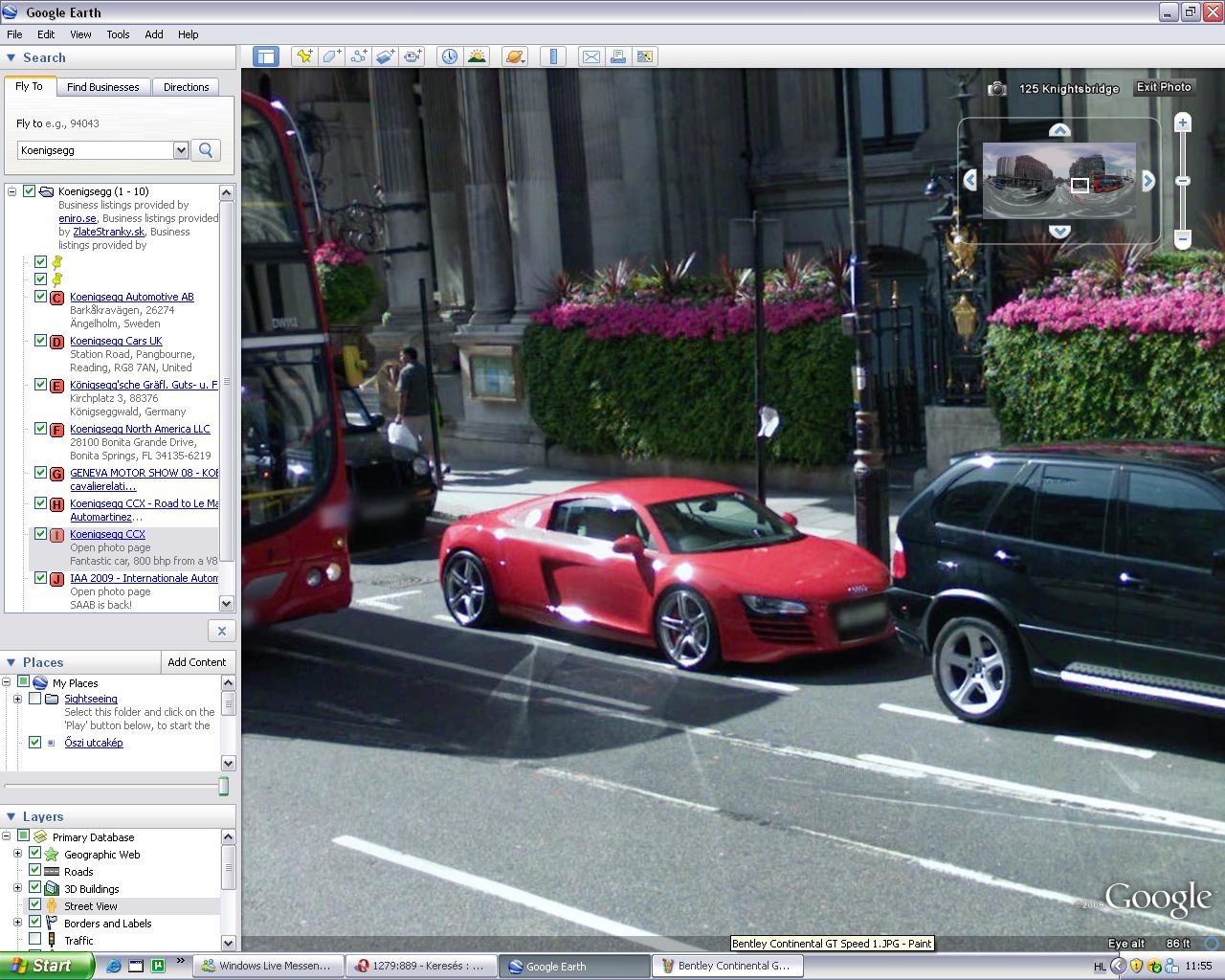Uncheck the Koenigsegg CCX result checkbox
Screen dimensions: 1225x980
[40, 534]
